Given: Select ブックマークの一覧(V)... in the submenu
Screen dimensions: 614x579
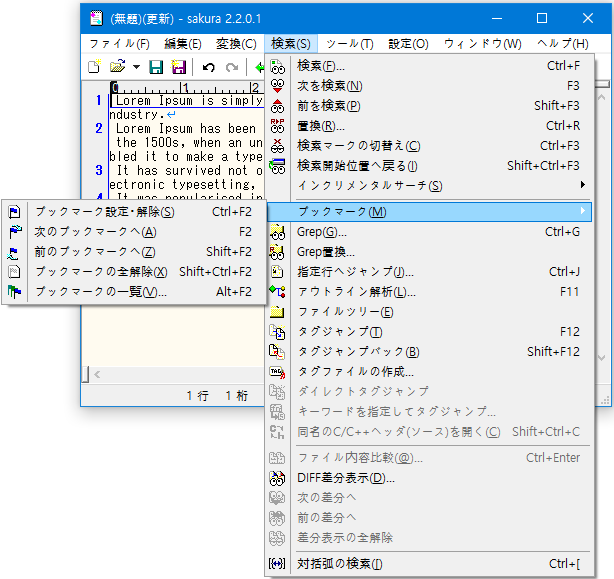Looking at the screenshot, I should [134, 292].
